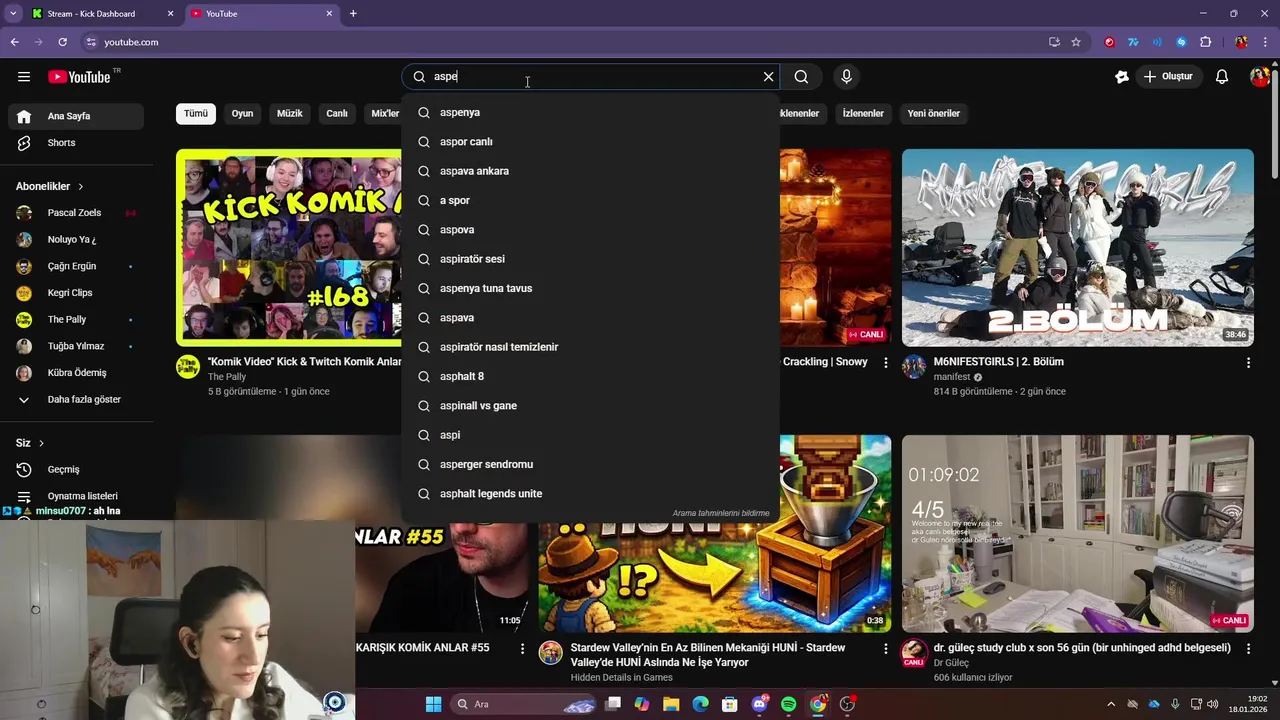Screen dimensions: 1280x720
Task: Click the magnifier search button
Action: pos(801,77)
